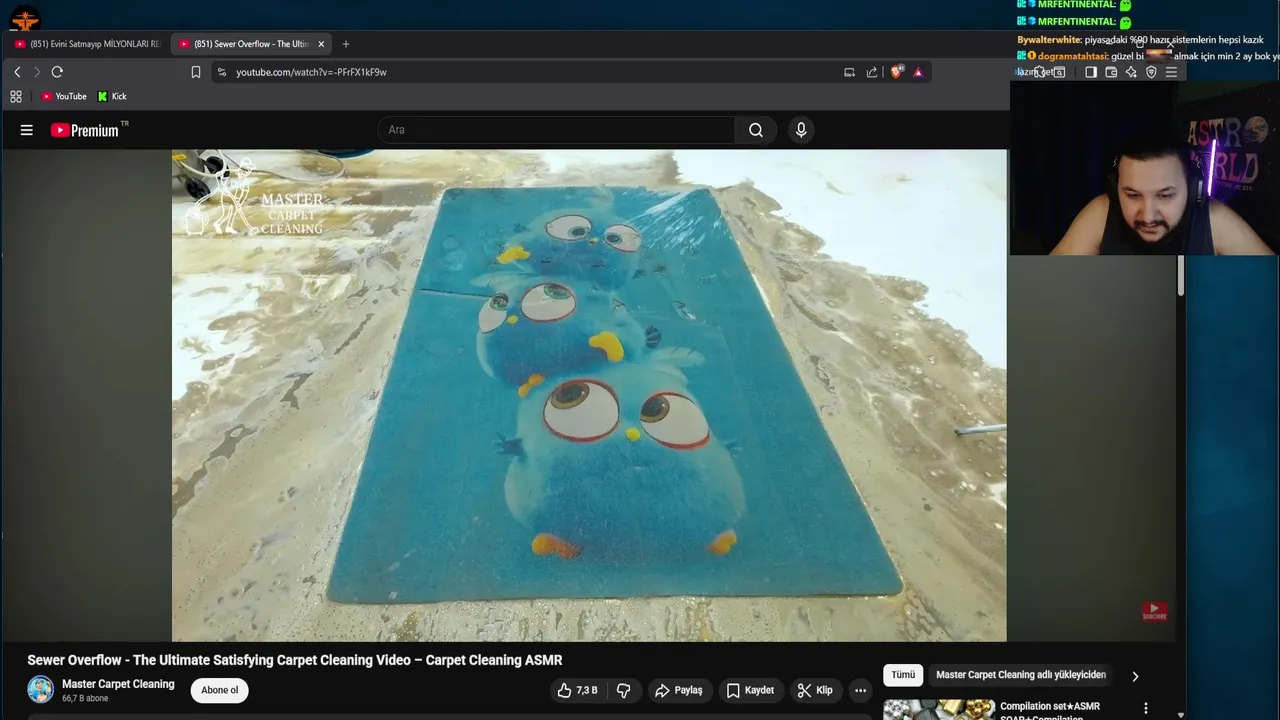Click the share icon in the address bar
The image size is (1280, 720).
872,72
